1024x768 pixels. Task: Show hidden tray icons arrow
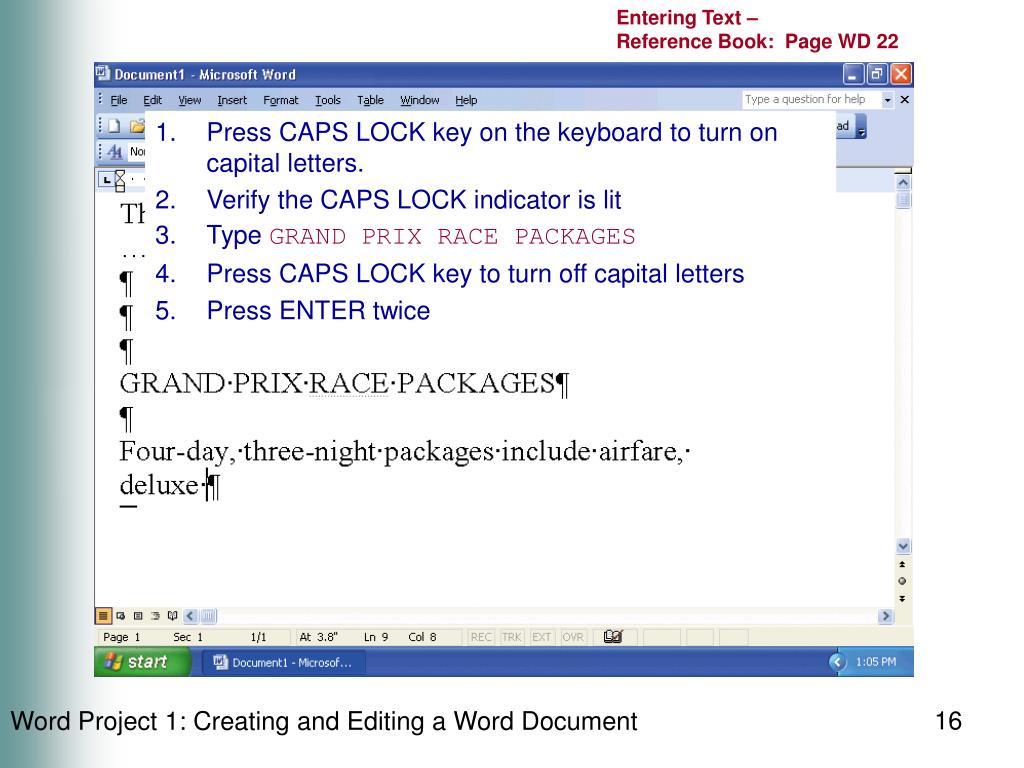(837, 662)
